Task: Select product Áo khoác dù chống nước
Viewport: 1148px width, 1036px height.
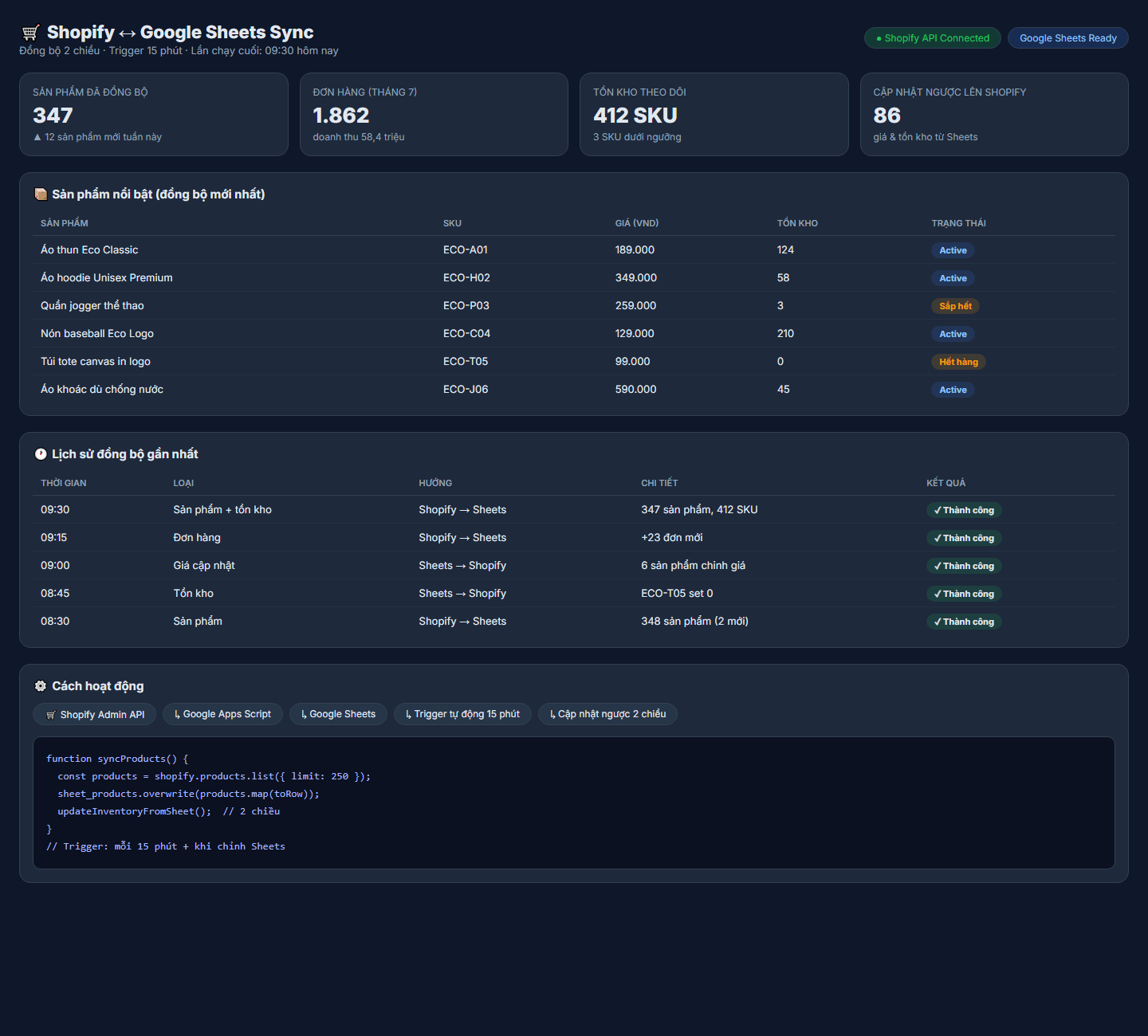Action: [102, 390]
